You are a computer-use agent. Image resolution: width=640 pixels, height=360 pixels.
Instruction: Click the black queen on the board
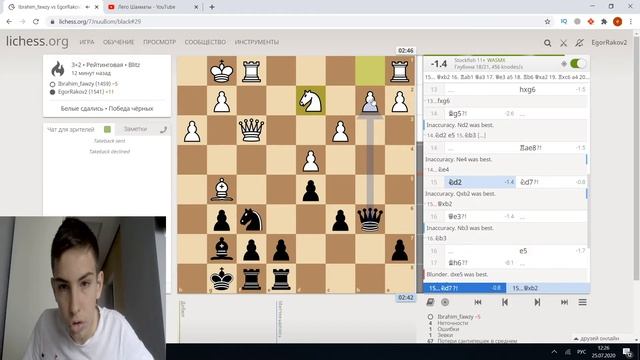click(x=370, y=219)
